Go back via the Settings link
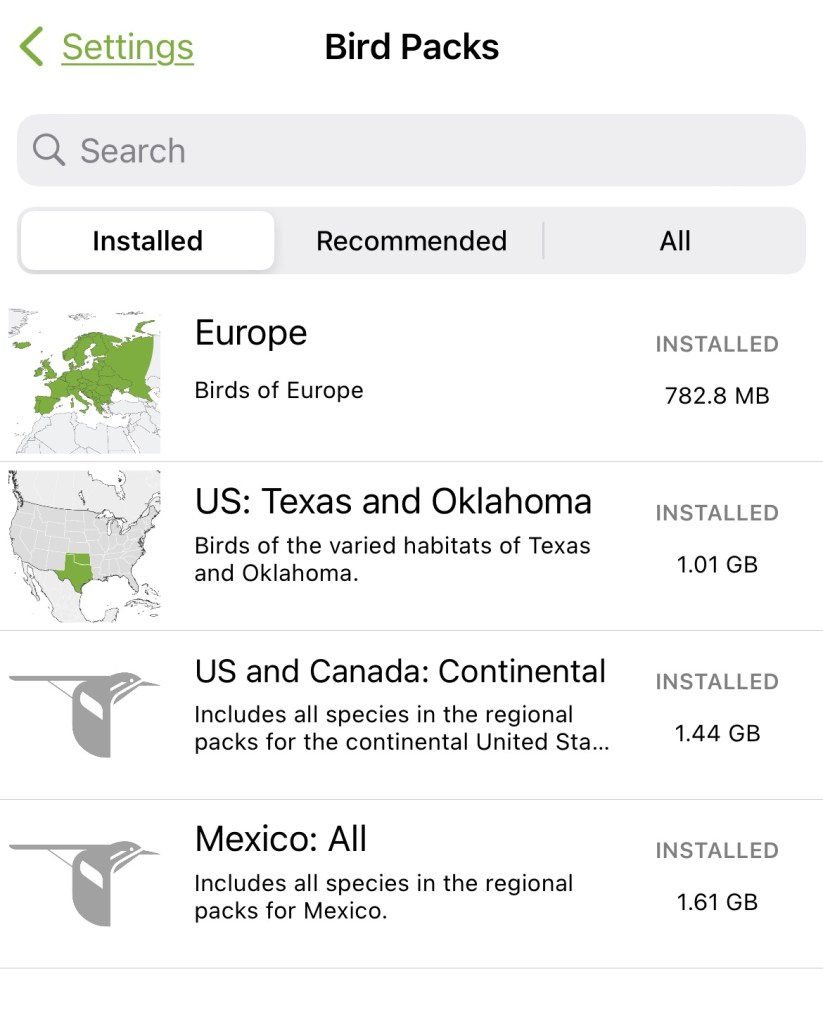 click(x=127, y=47)
